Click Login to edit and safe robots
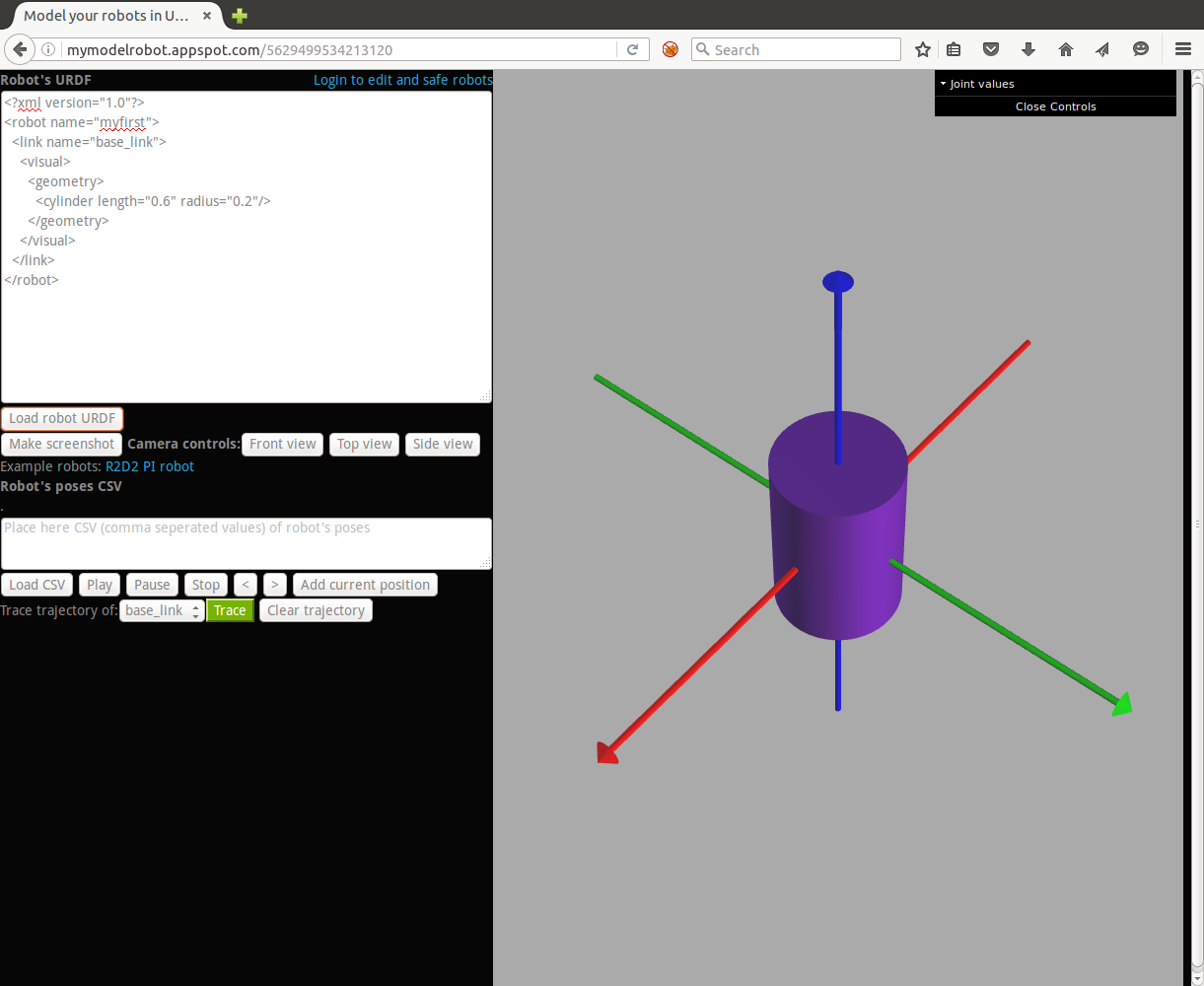This screenshot has height=986, width=1204. [x=402, y=80]
